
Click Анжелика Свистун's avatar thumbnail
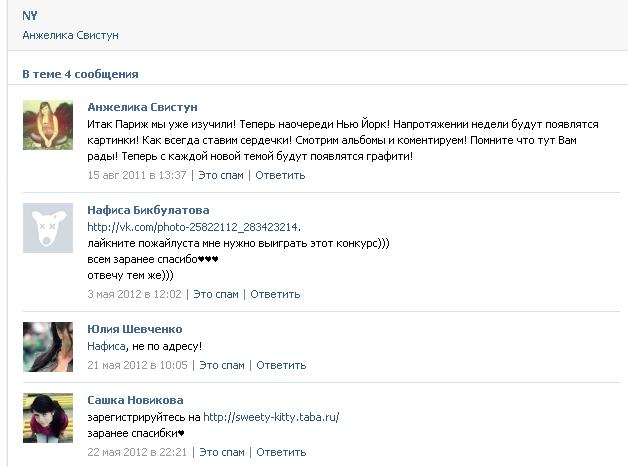coord(47,125)
